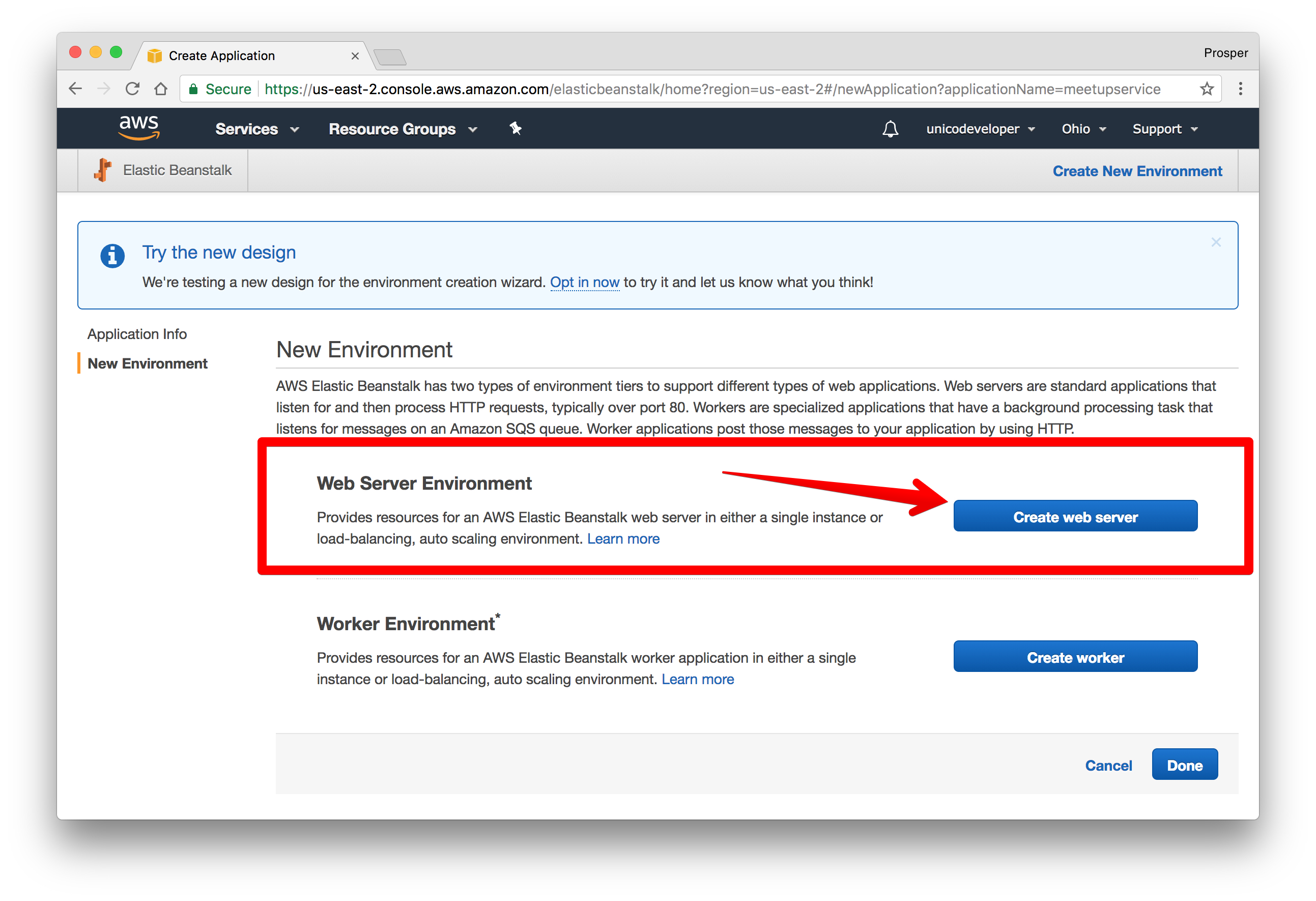The image size is (1316, 901).
Task: Select Application Info in sidebar
Action: [x=137, y=334]
